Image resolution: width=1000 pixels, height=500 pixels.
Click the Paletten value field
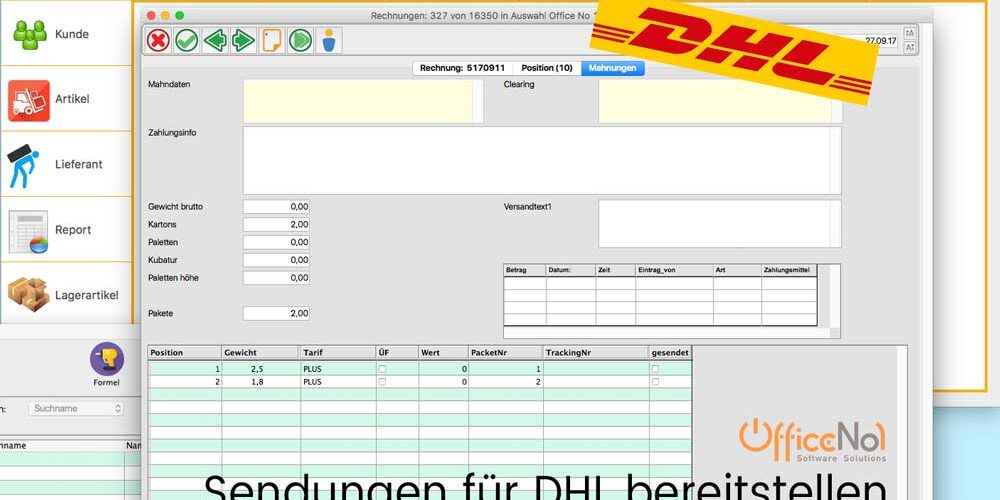(276, 242)
